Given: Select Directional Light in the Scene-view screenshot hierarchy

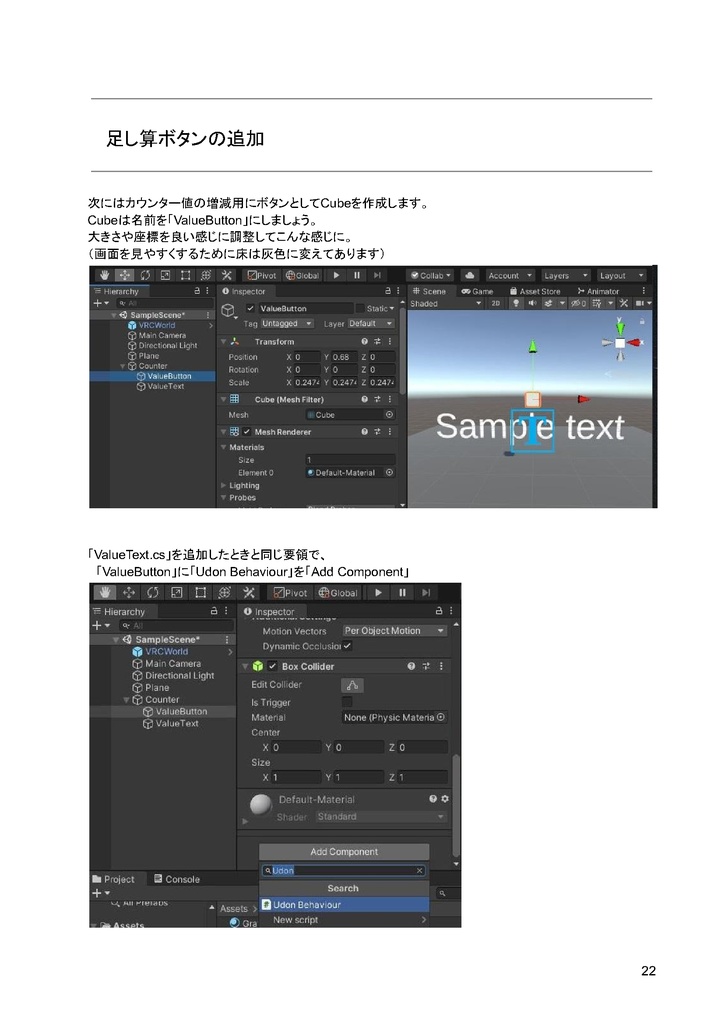Looking at the screenshot, I should coord(168,345).
